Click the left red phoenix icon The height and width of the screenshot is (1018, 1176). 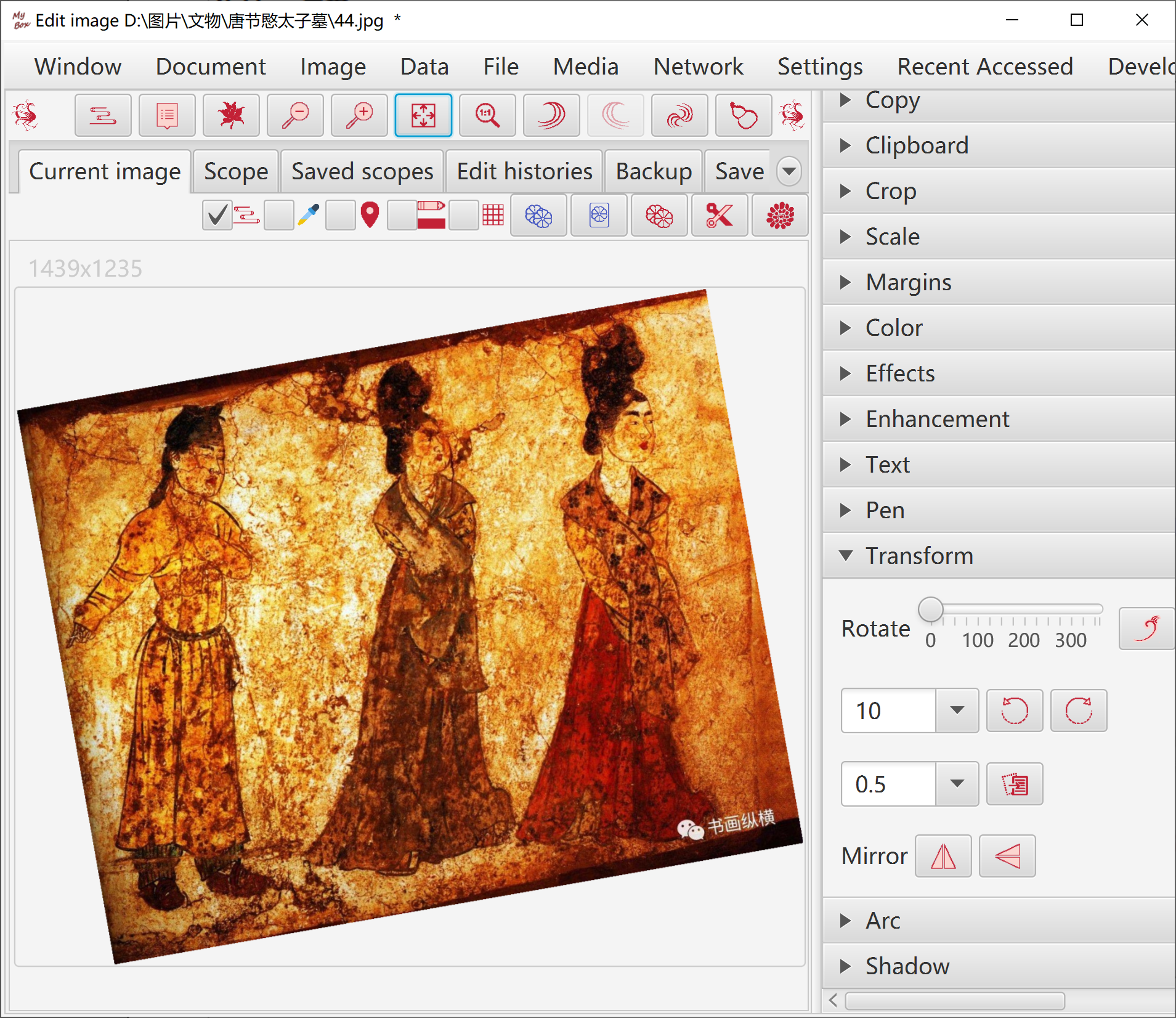point(26,115)
